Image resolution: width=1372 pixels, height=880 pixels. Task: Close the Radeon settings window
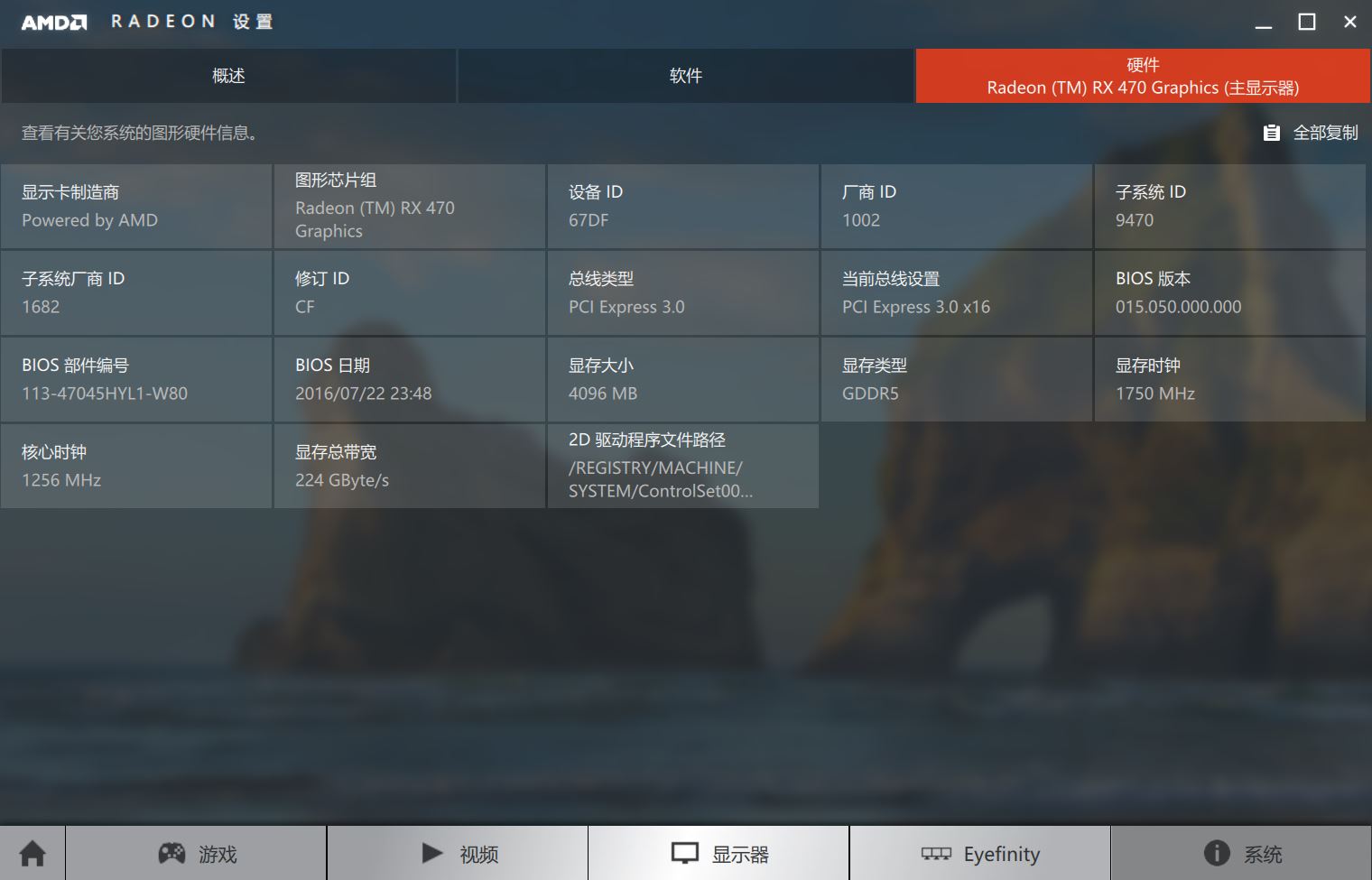1350,23
